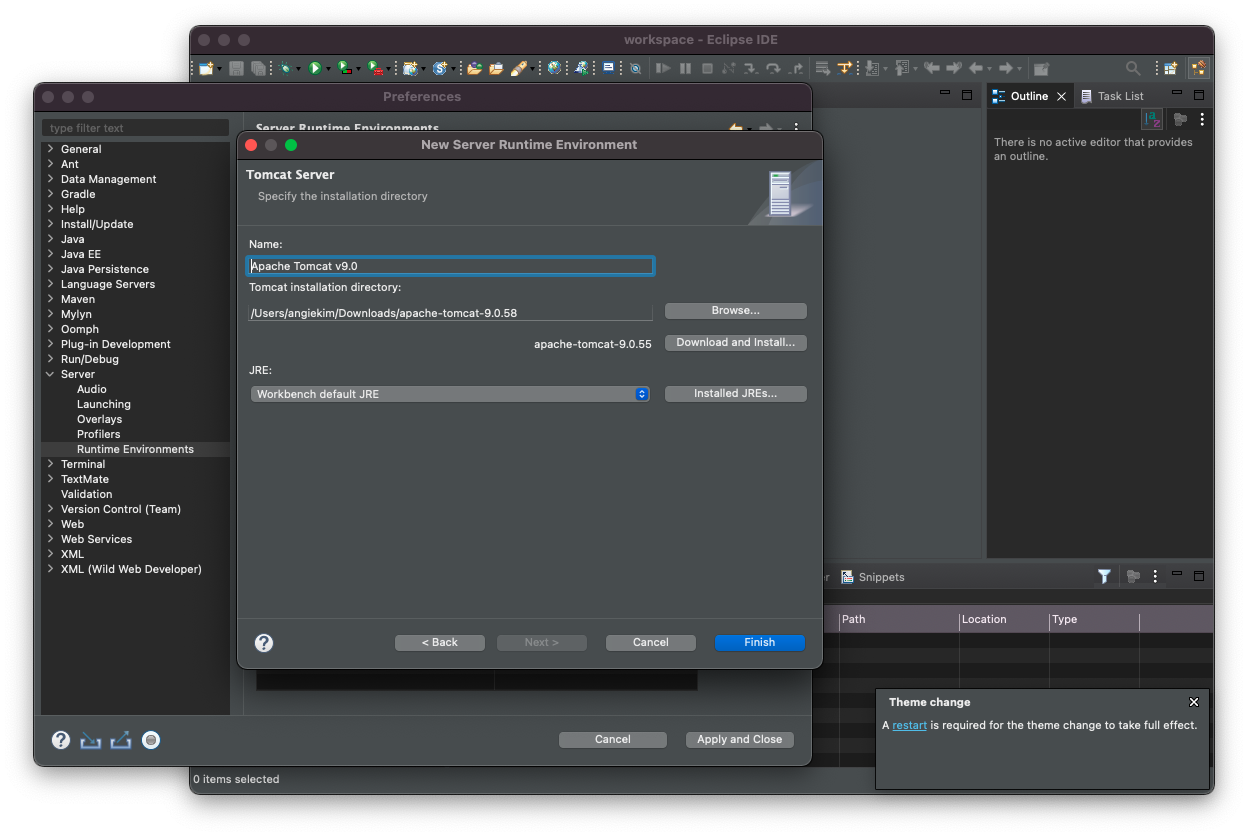Click the Run External Tools icon

375,68
